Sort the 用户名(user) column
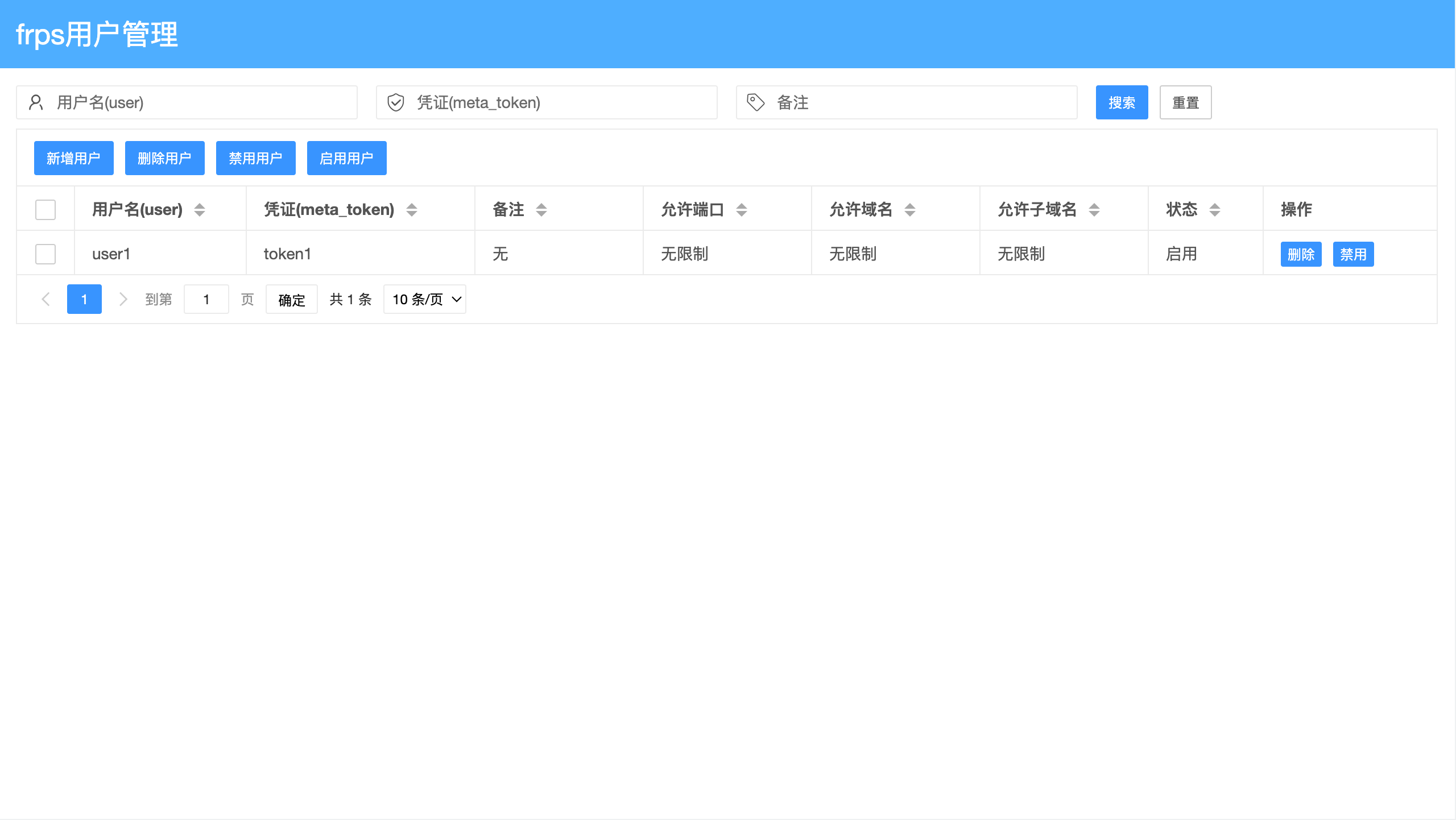The height and width of the screenshot is (820, 1456). [x=200, y=210]
